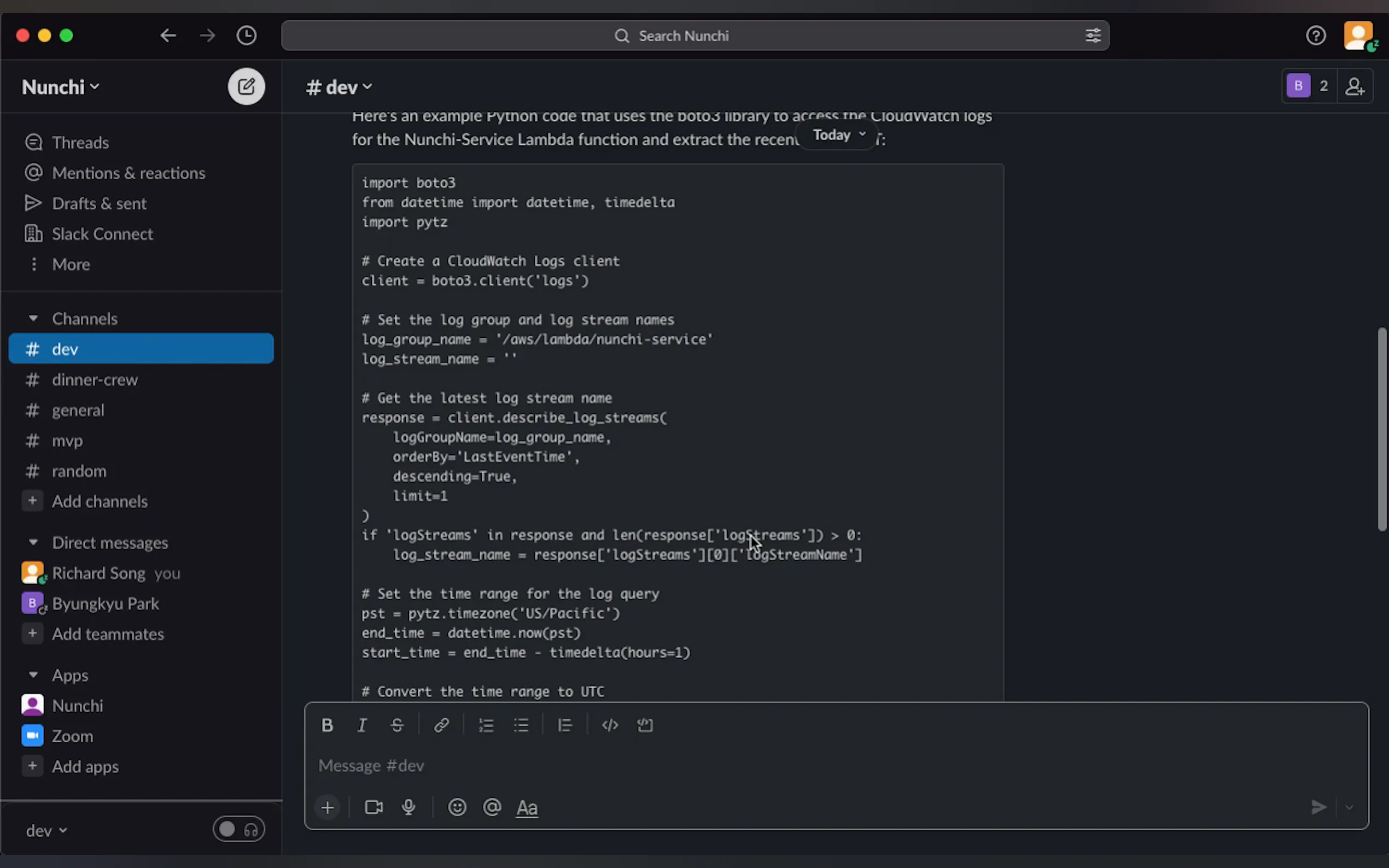Open the history clock icon
The image size is (1389, 868).
[246, 36]
